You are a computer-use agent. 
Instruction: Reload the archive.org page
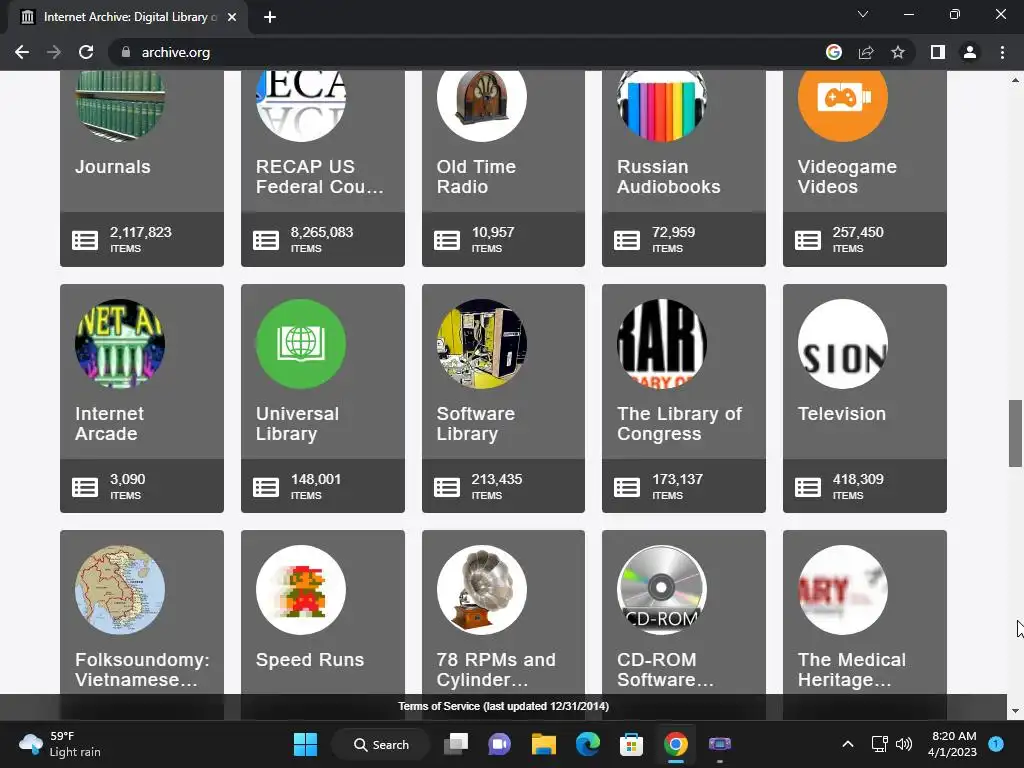(x=86, y=52)
